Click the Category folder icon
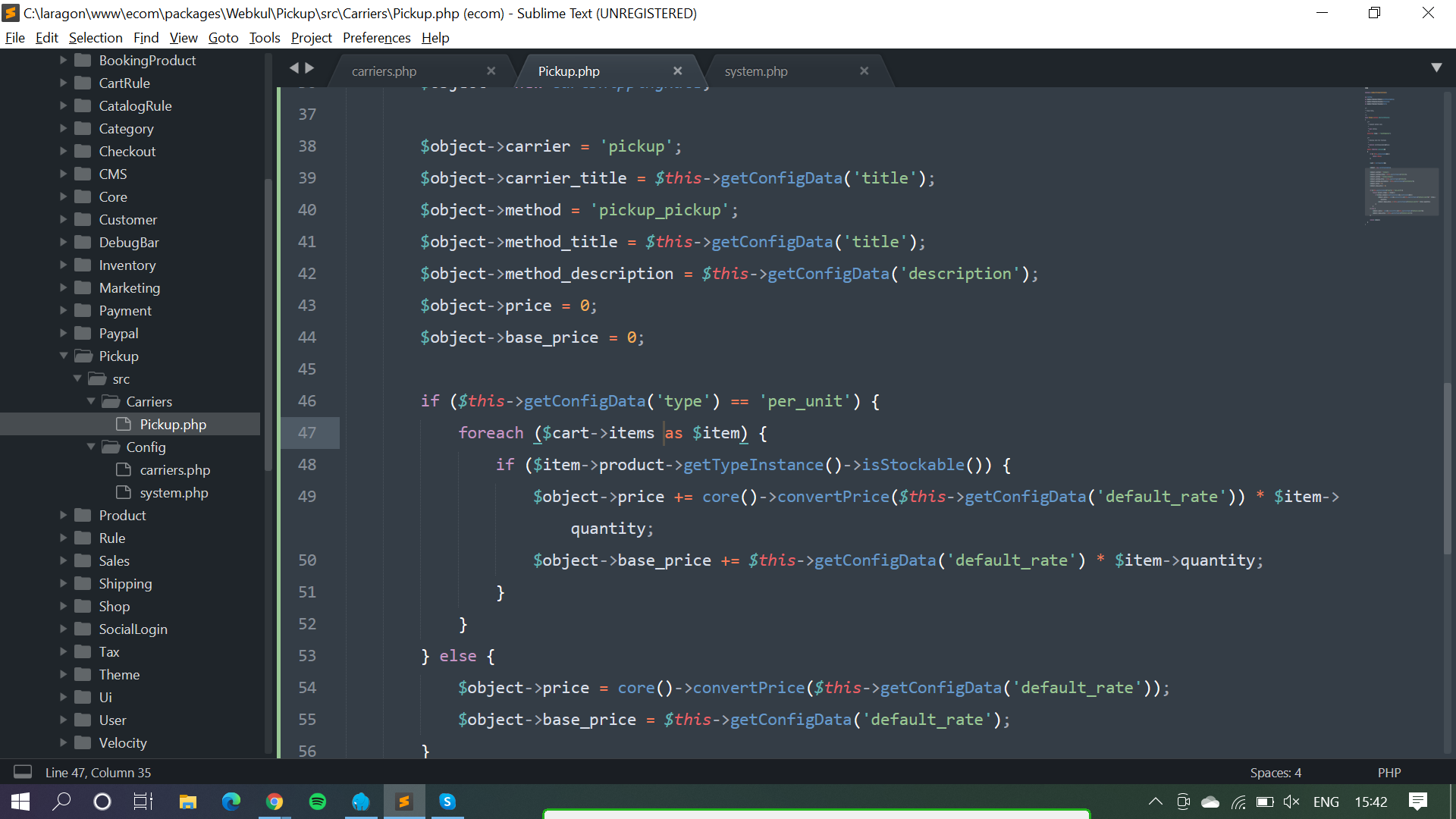The width and height of the screenshot is (1456, 819). point(83,128)
